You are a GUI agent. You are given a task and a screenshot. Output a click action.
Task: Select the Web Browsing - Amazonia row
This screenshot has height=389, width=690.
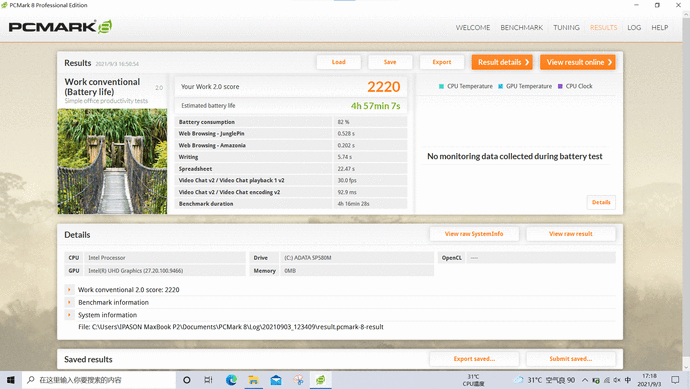[x=291, y=145]
